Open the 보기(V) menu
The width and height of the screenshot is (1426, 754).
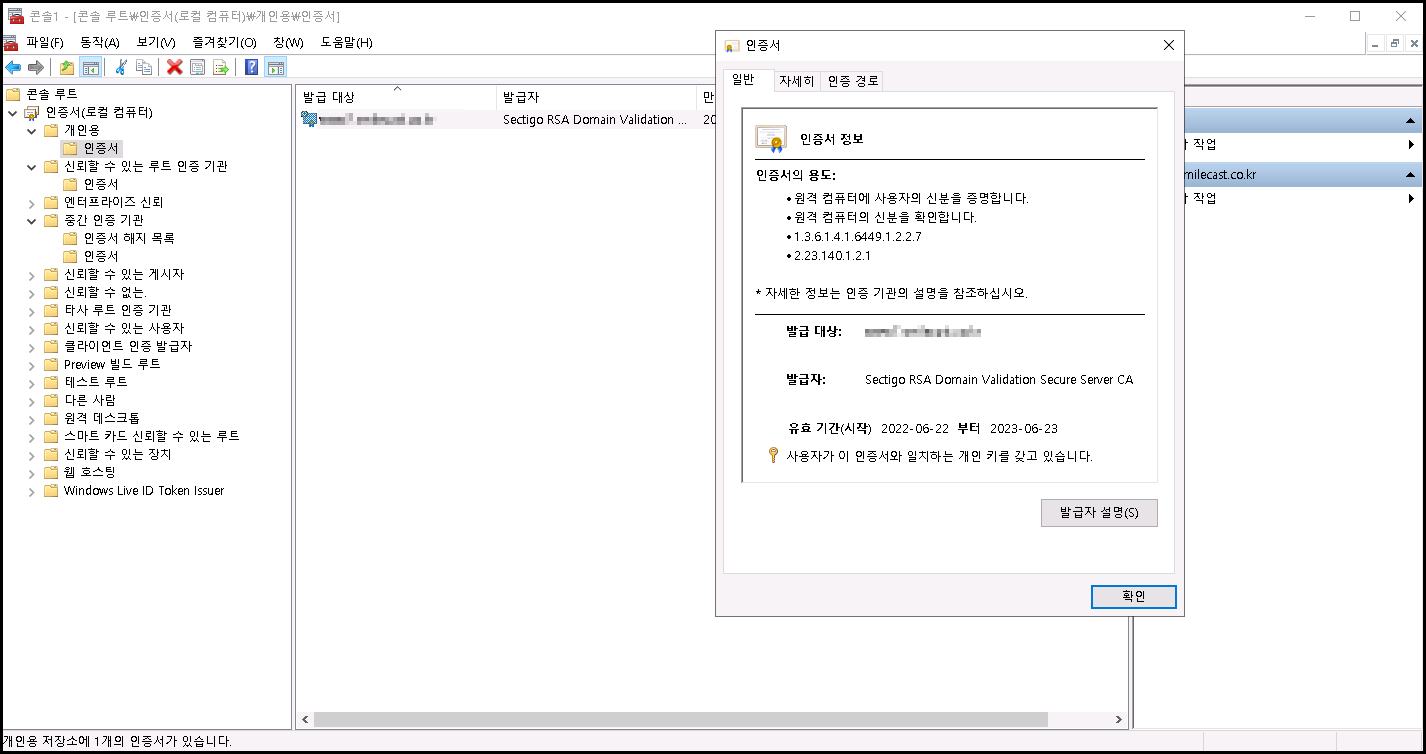click(156, 42)
